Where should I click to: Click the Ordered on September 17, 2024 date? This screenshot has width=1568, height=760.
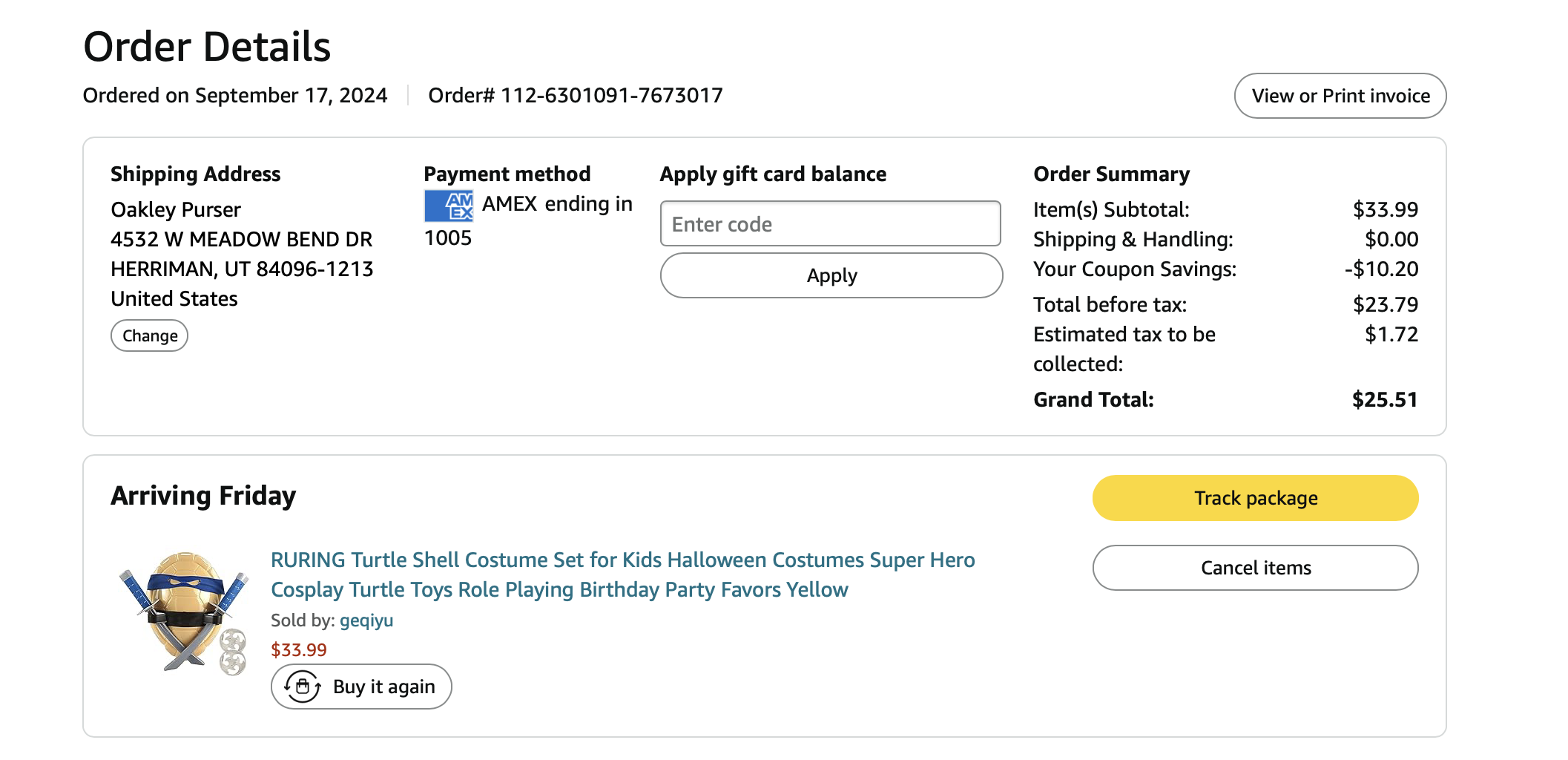(x=235, y=96)
